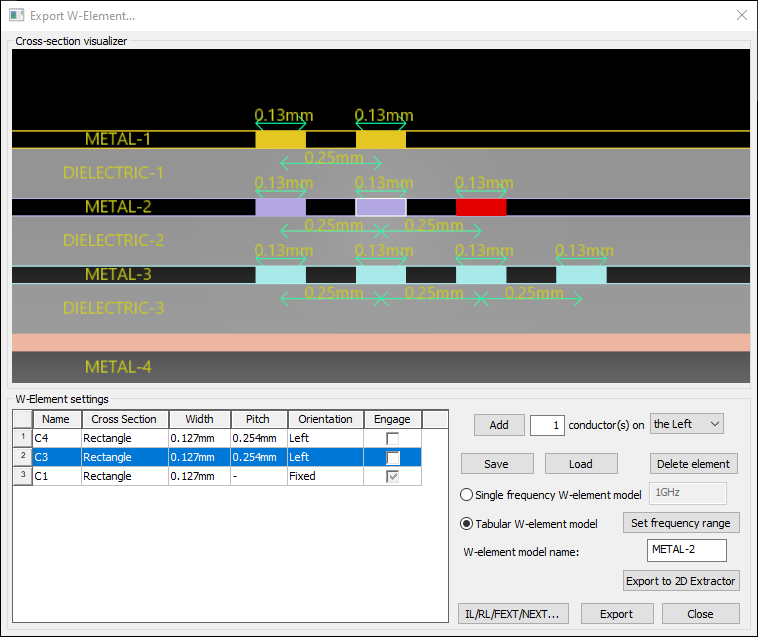758x637 pixels.
Task: Toggle the Engage checkbox for C3
Action: pos(393,457)
